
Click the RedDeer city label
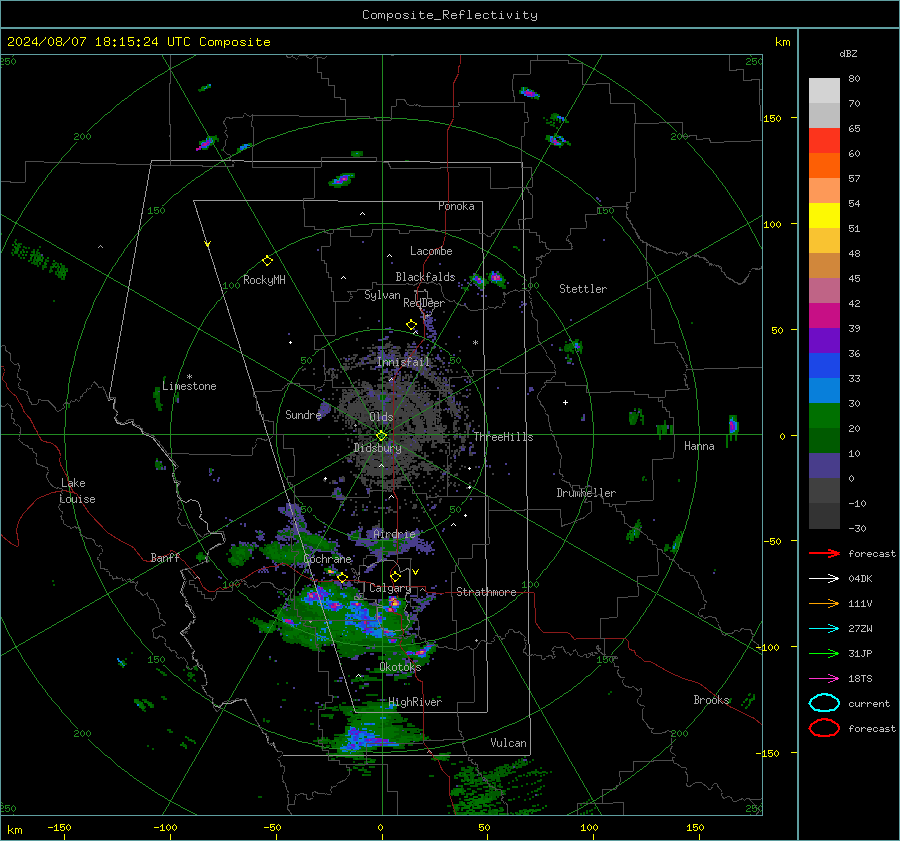coord(424,303)
